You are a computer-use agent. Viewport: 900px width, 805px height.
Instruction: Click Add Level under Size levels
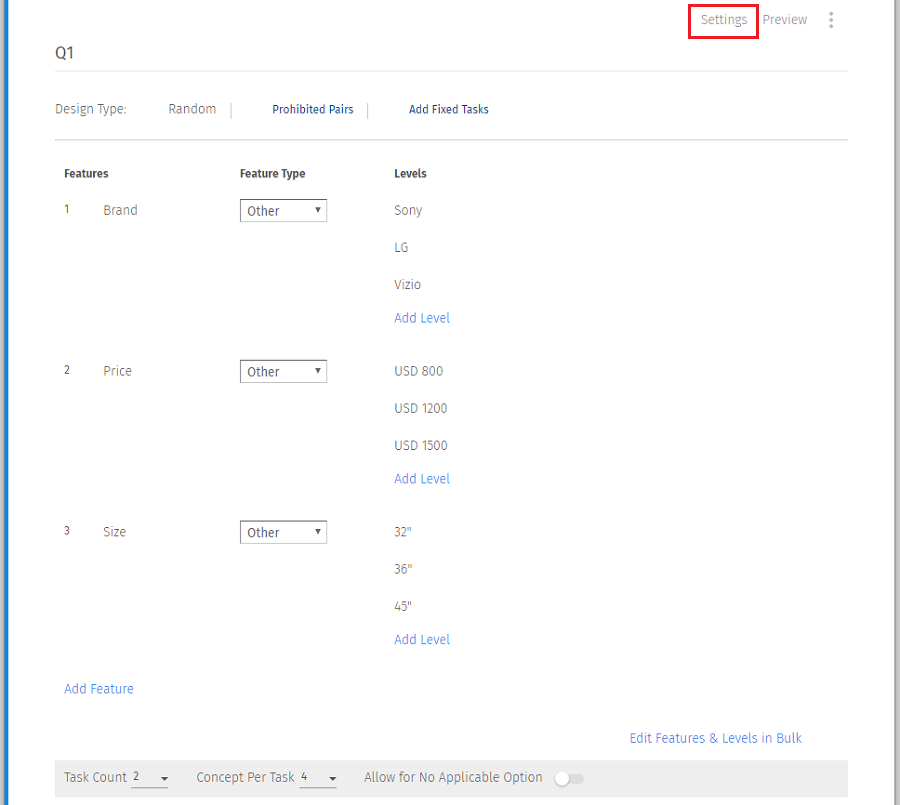coord(422,640)
